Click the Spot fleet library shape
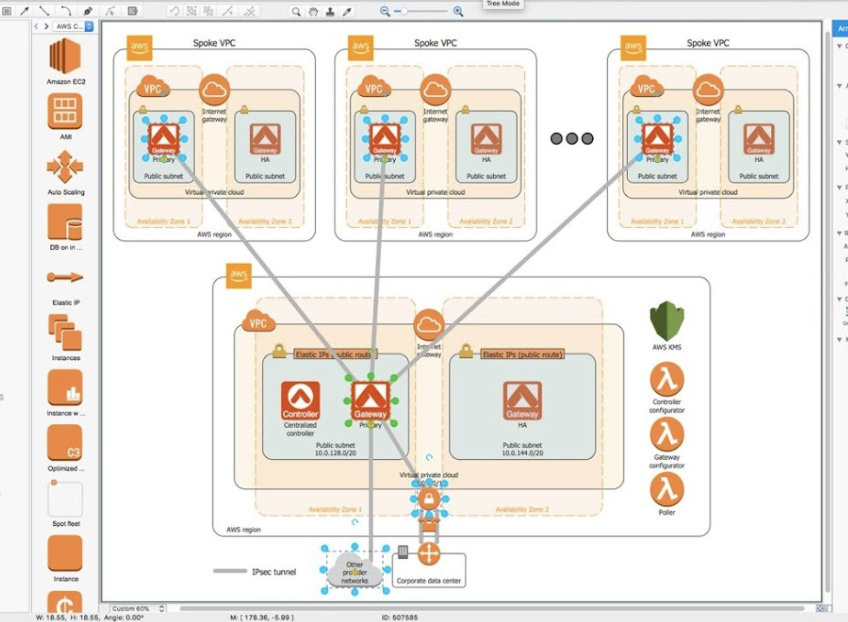Viewport: 848px width, 622px height. (x=65, y=499)
